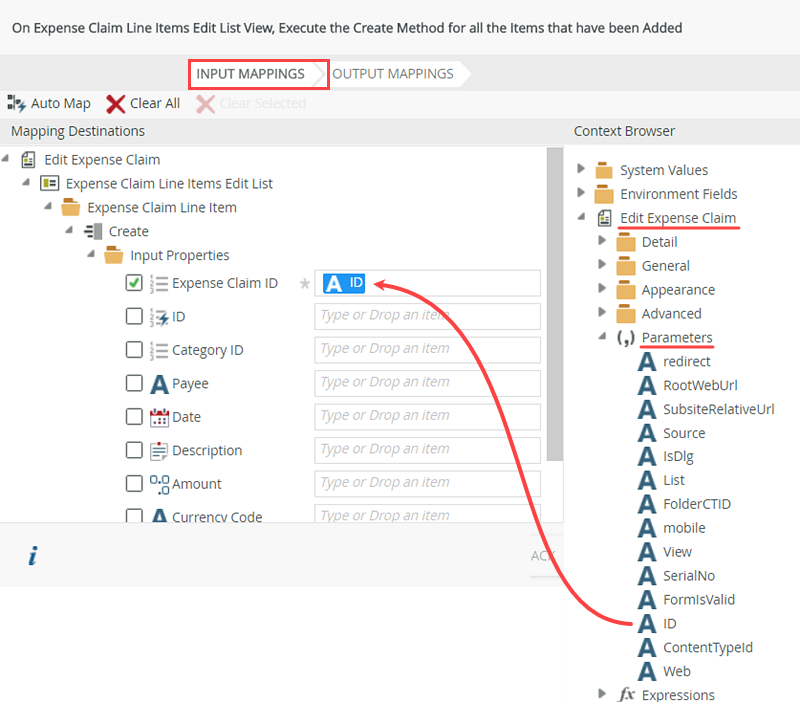
Task: Check the ID property checkbox
Action: tap(134, 316)
